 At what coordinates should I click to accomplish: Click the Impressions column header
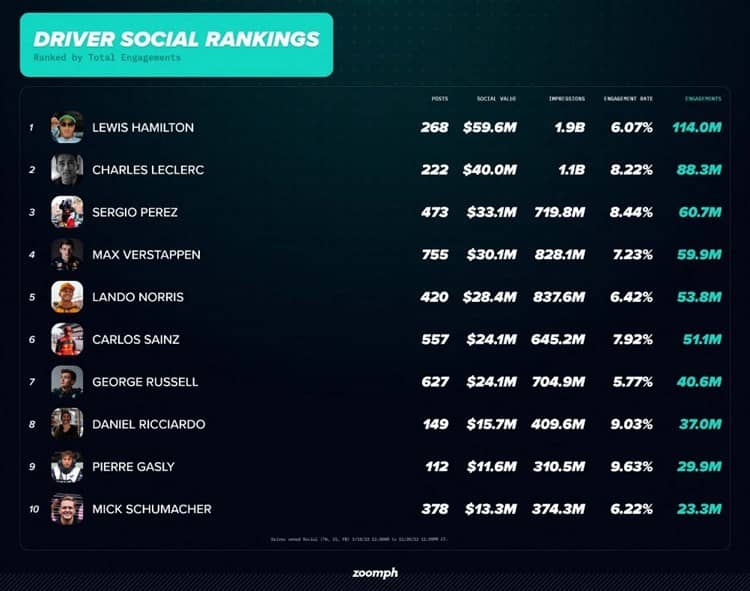566,99
